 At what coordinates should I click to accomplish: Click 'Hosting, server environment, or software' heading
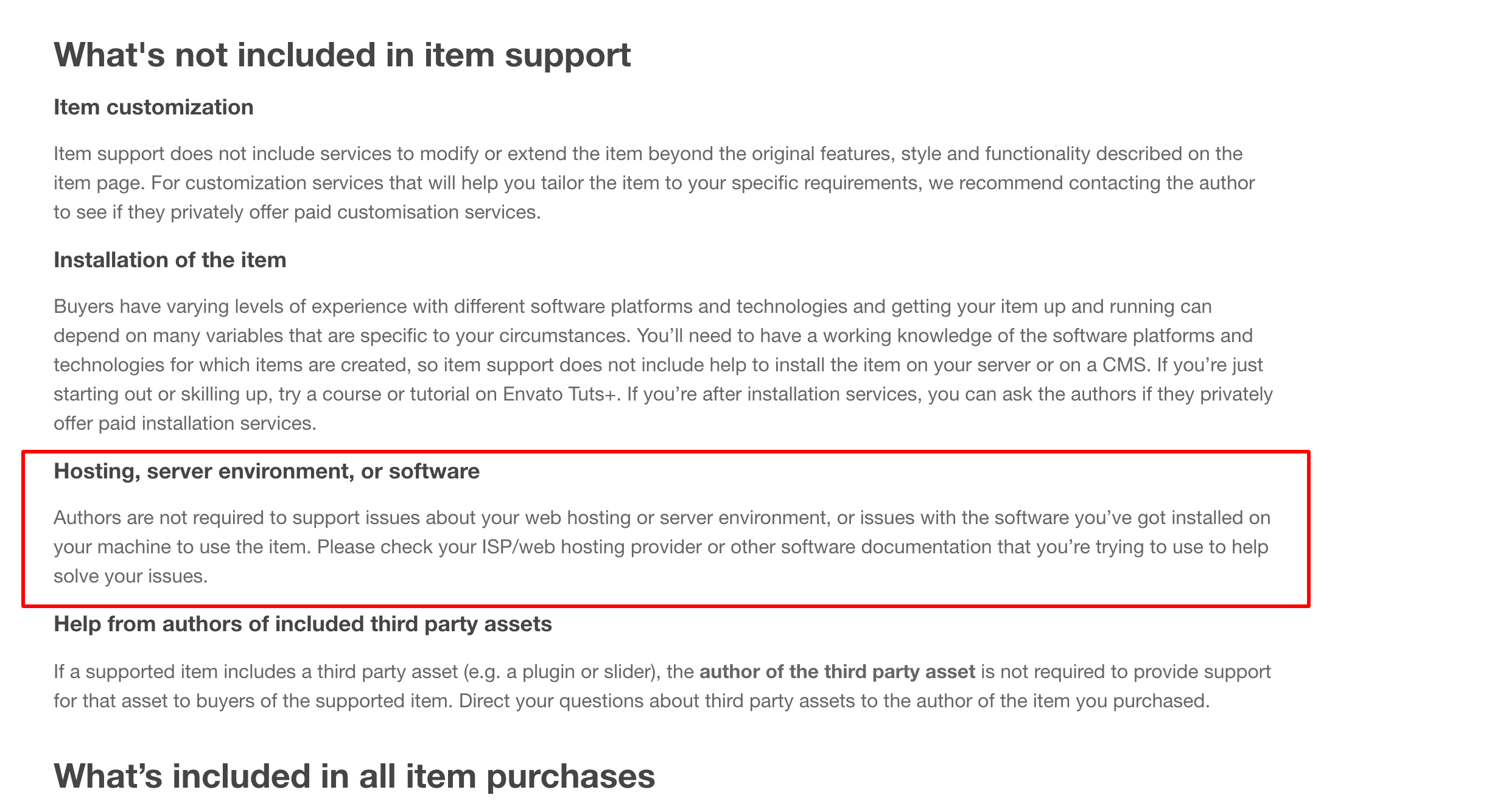[267, 471]
